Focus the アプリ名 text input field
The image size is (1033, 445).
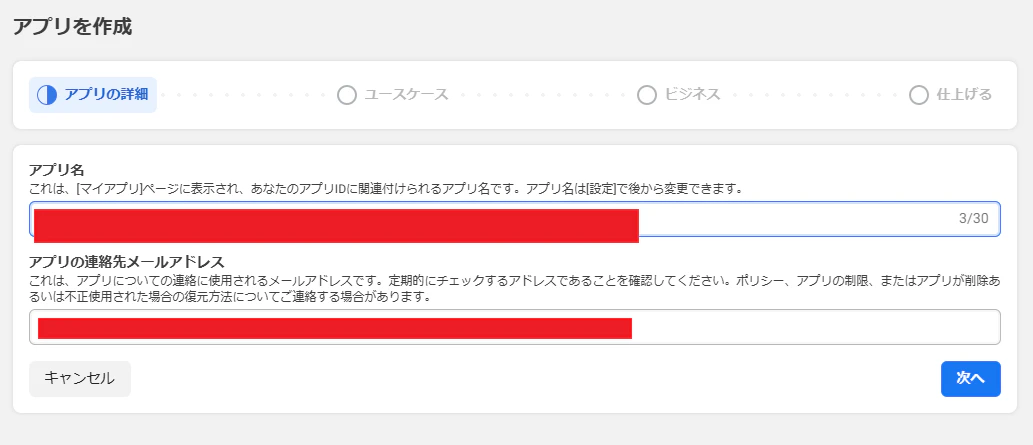(x=515, y=219)
